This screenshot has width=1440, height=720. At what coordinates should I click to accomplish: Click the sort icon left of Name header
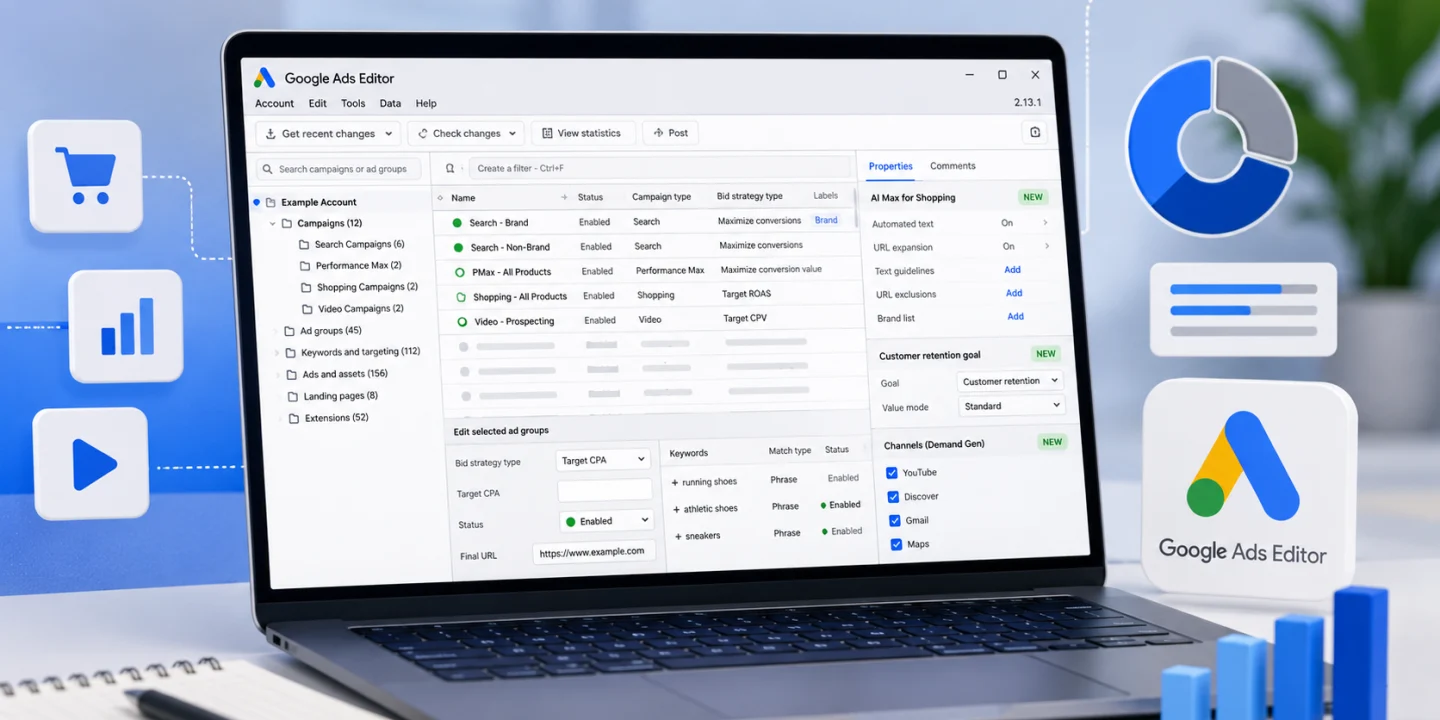[441, 198]
